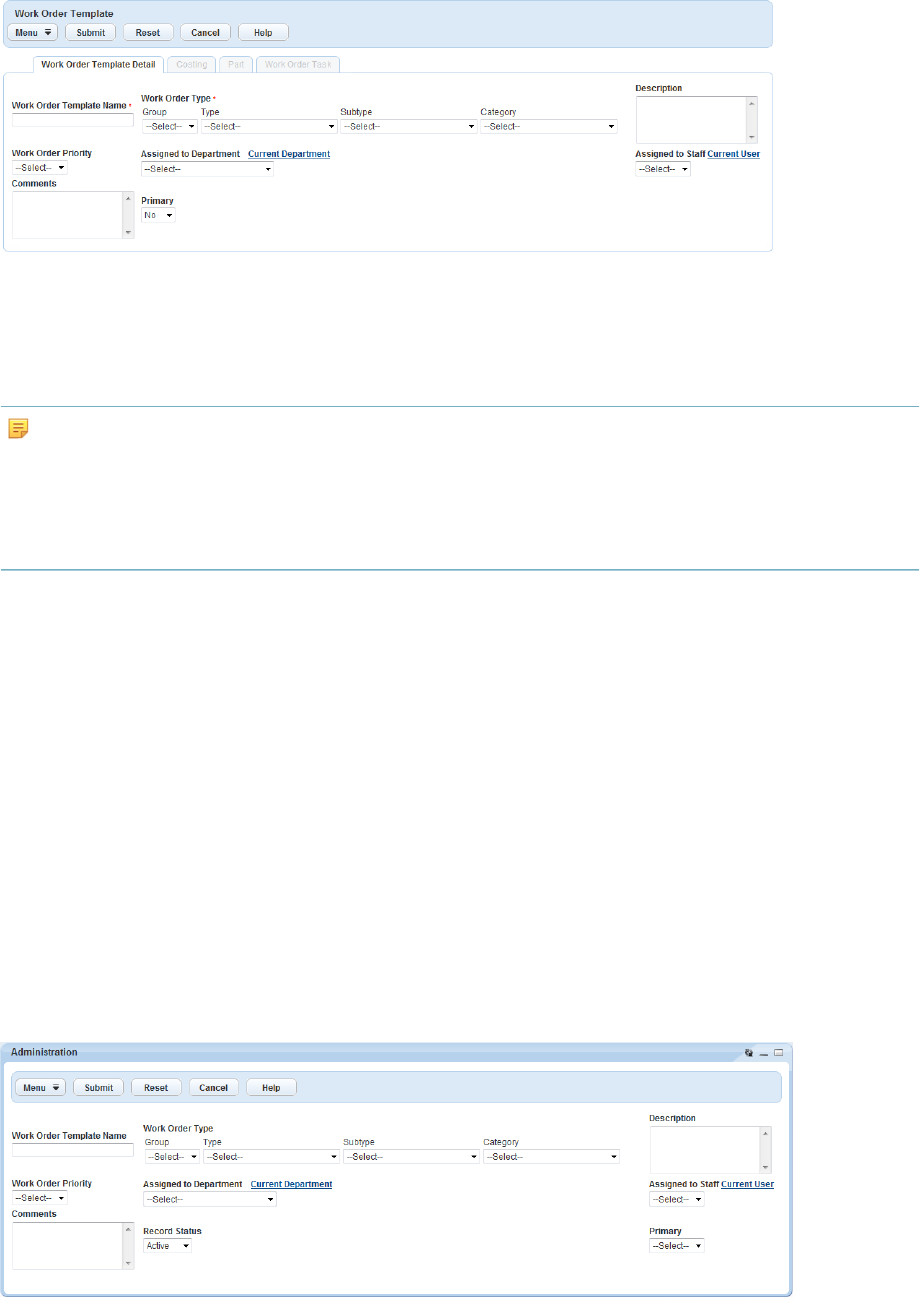Focus Work Order Template Name field in Administration
Viewport: 919px width, 1297px height.
73,1150
